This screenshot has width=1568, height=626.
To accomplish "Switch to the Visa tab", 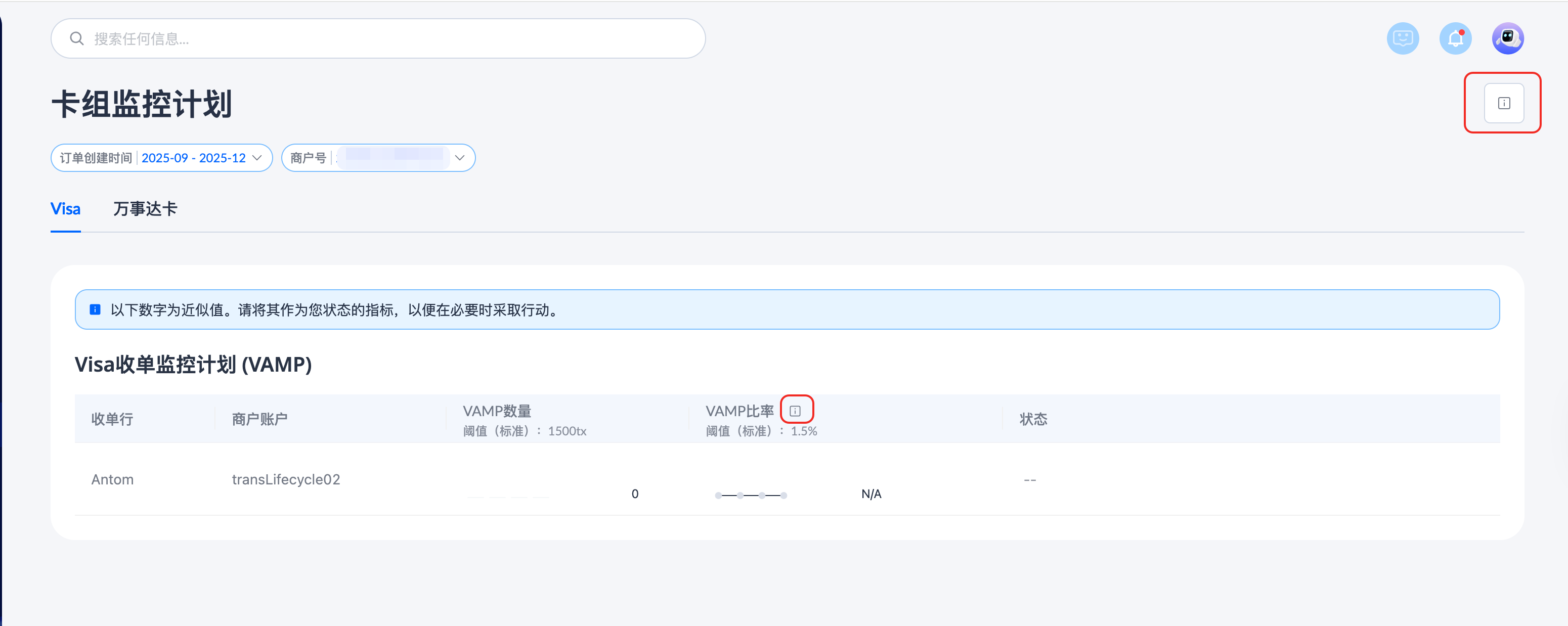I will [x=65, y=209].
